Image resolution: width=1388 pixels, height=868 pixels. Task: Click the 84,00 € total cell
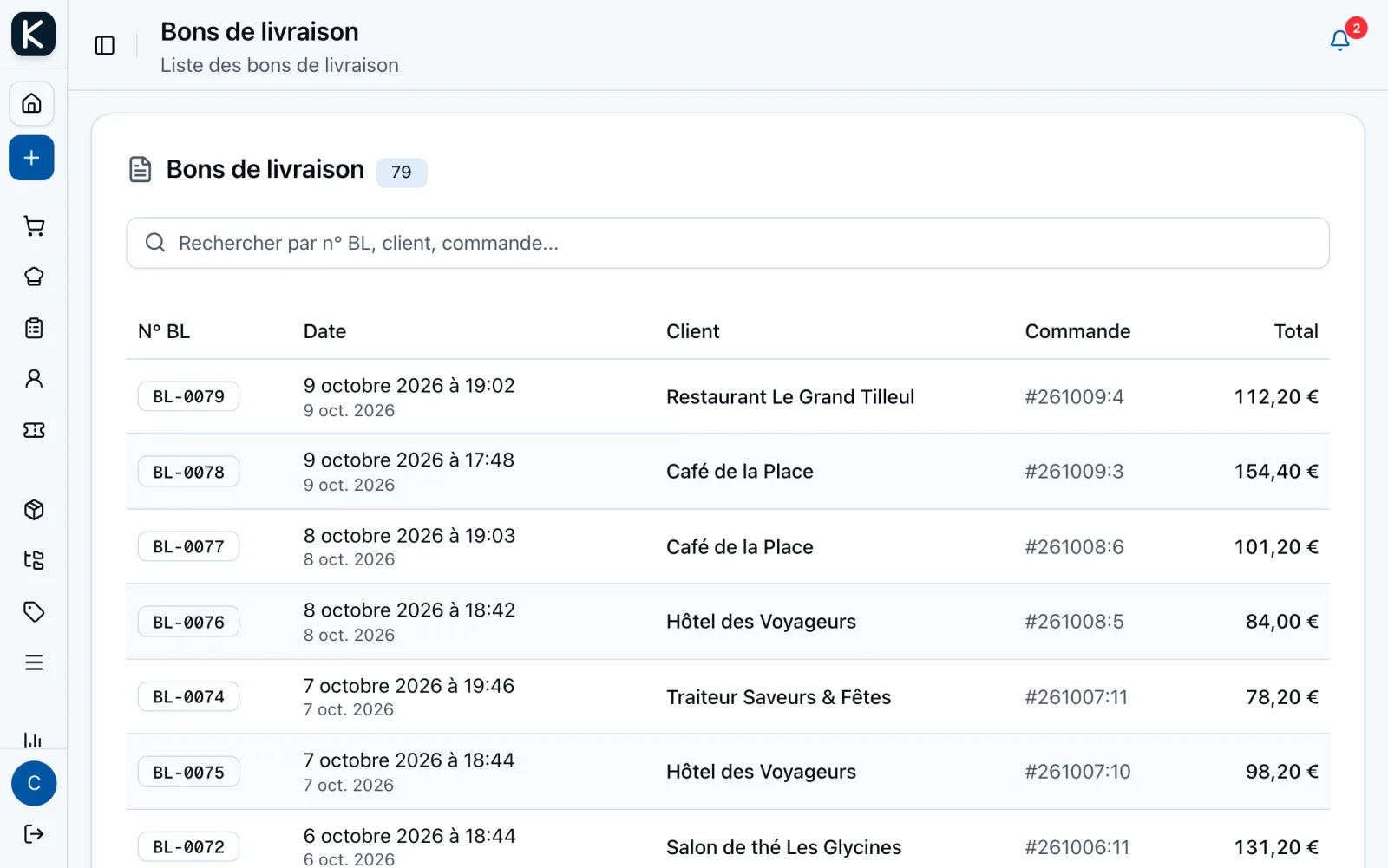[1282, 622]
